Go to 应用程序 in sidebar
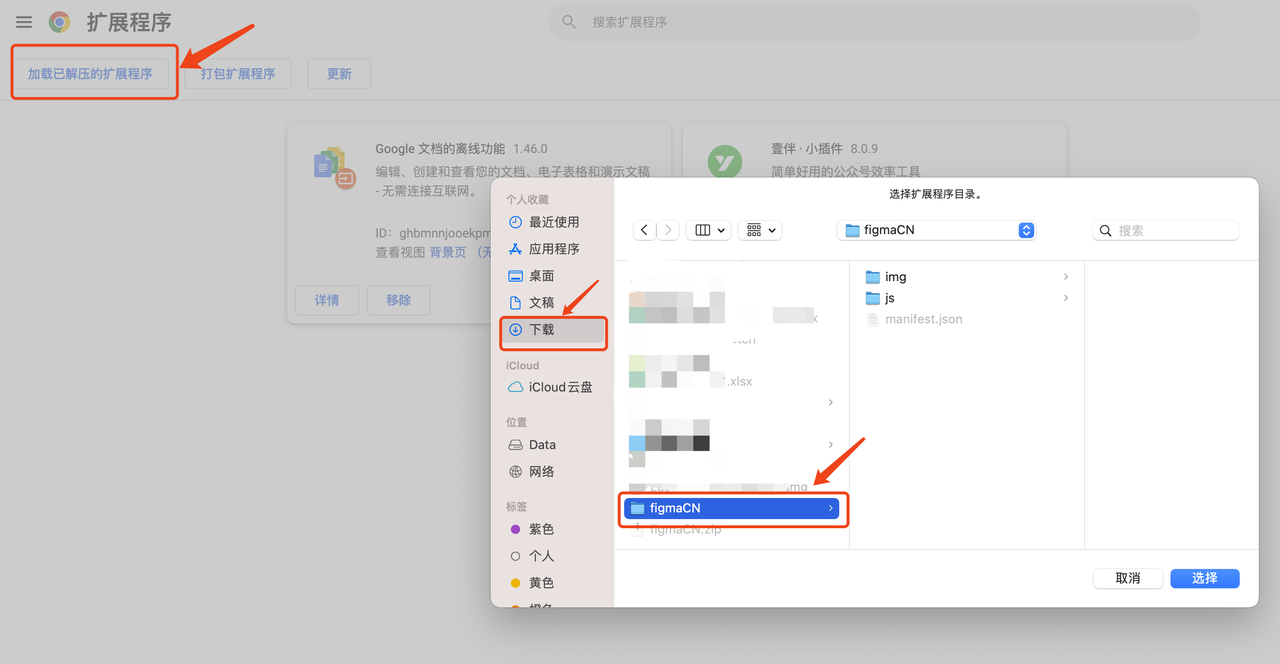1280x664 pixels. click(x=553, y=249)
